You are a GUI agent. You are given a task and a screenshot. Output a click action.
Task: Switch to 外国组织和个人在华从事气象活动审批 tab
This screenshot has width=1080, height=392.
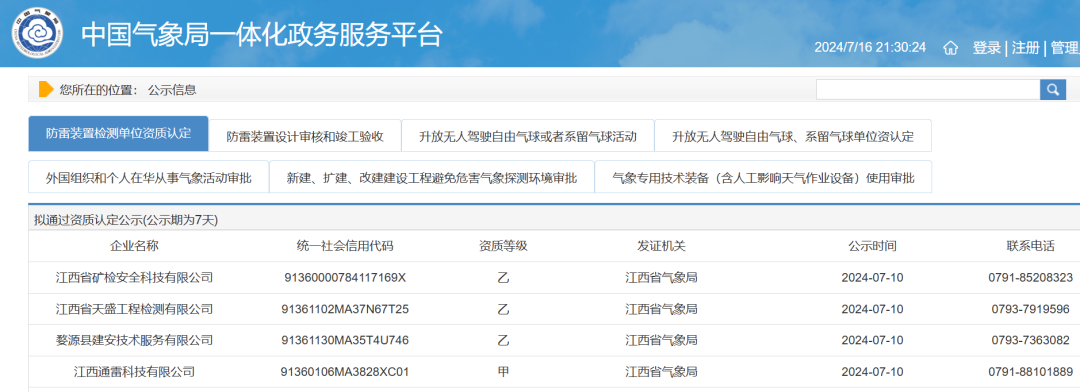pyautogui.click(x=149, y=178)
